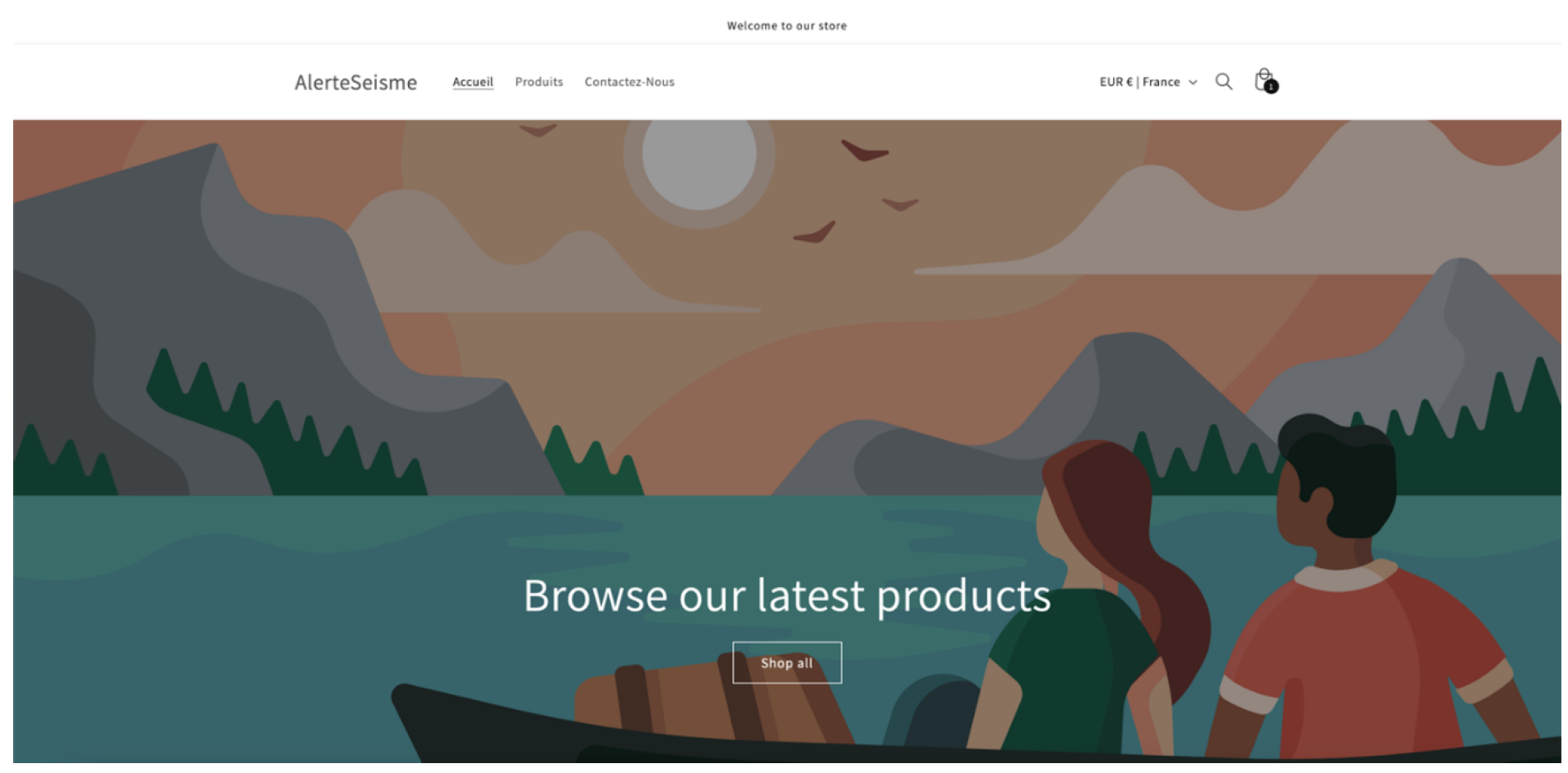Open the shopping cart bag icon
This screenshot has width=1568, height=773.
point(1264,80)
